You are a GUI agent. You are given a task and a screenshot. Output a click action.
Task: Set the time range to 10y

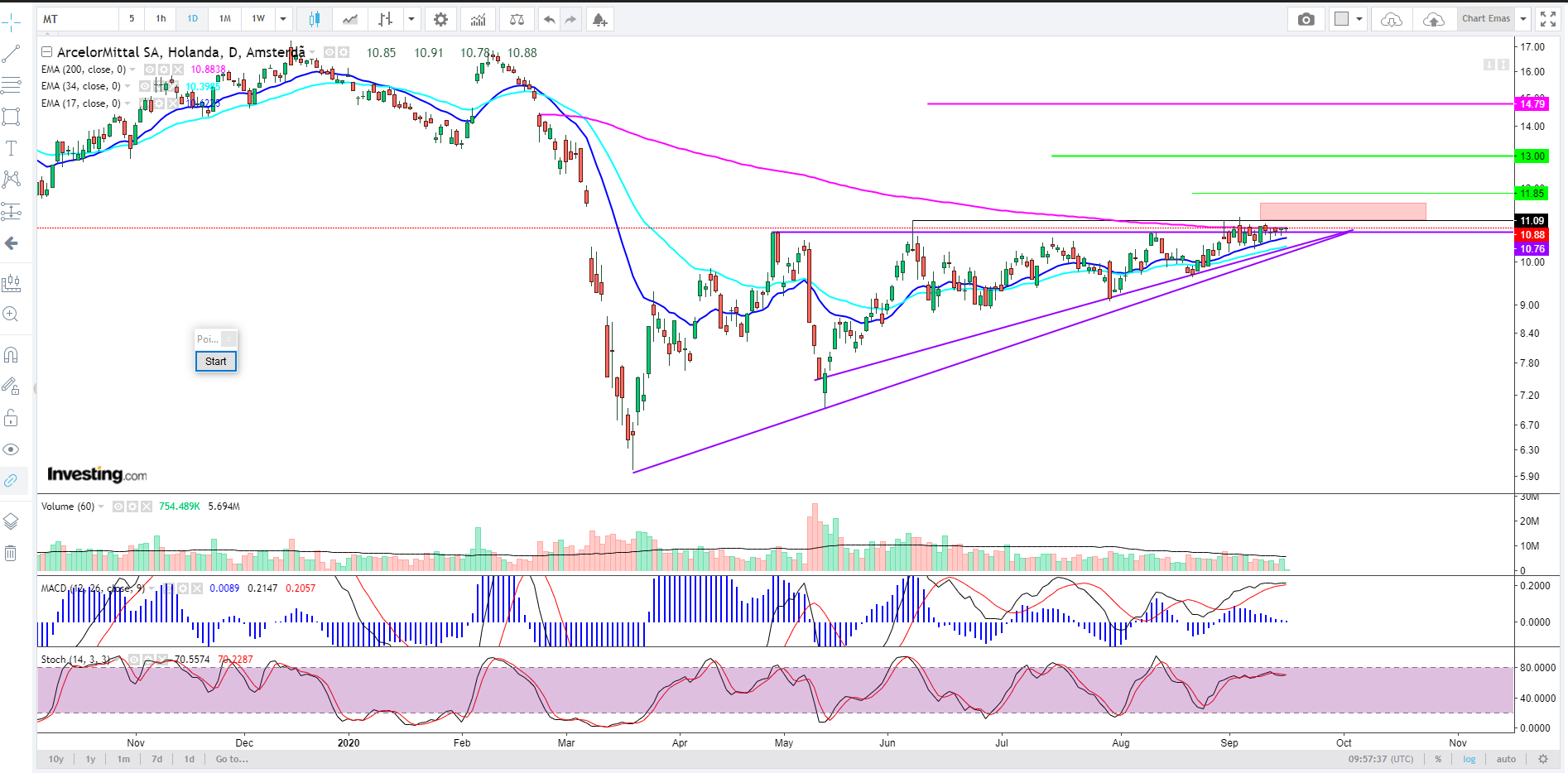coord(56,759)
